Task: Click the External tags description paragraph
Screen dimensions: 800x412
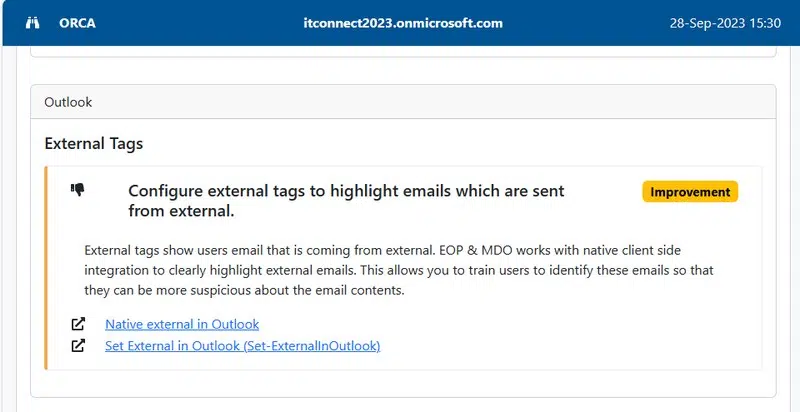Action: 398,271
